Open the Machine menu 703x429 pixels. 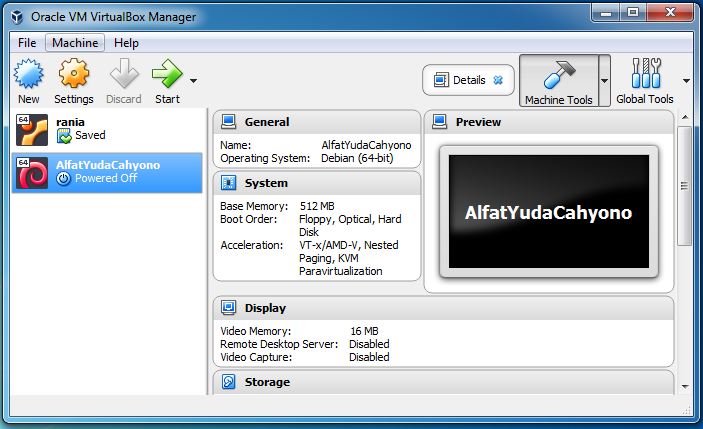(x=75, y=43)
